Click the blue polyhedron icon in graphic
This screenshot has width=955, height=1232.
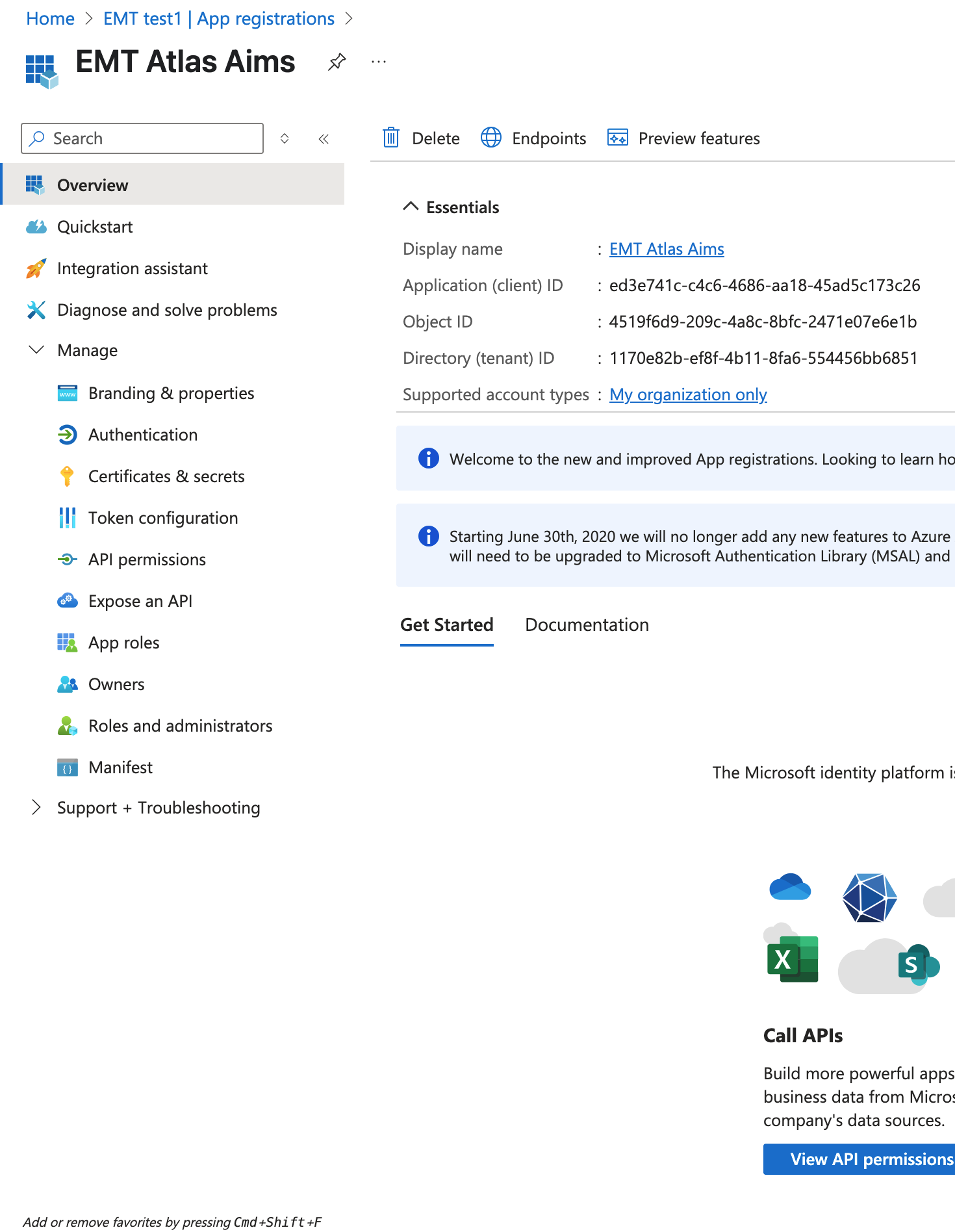point(869,897)
